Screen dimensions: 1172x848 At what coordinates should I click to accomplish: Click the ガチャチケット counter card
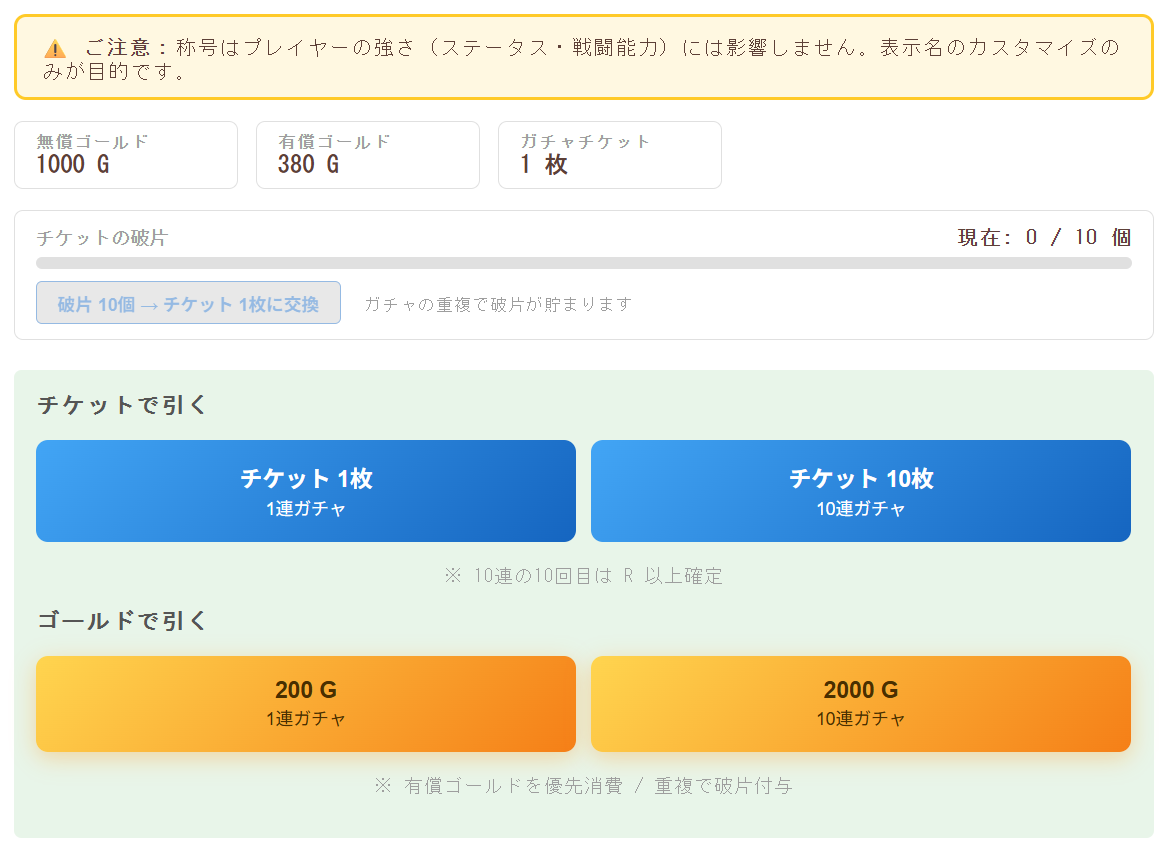[x=610, y=154]
